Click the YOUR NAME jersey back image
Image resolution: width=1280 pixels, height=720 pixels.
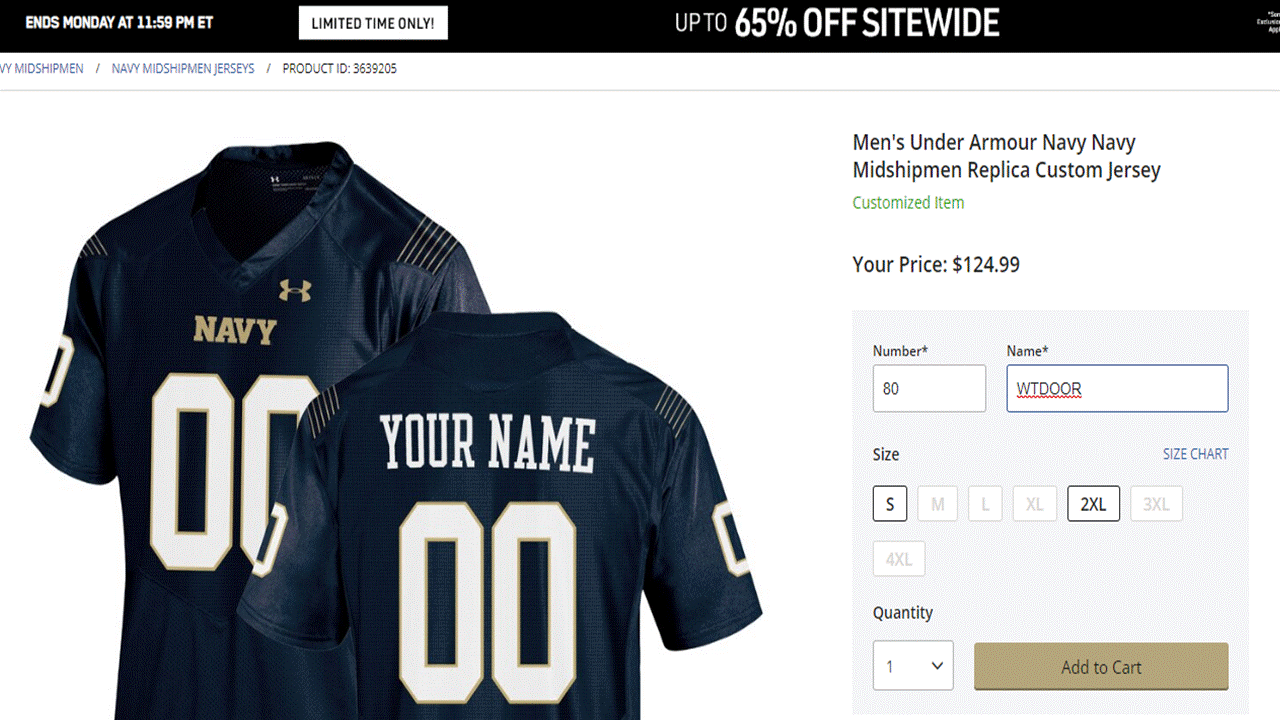(487, 443)
